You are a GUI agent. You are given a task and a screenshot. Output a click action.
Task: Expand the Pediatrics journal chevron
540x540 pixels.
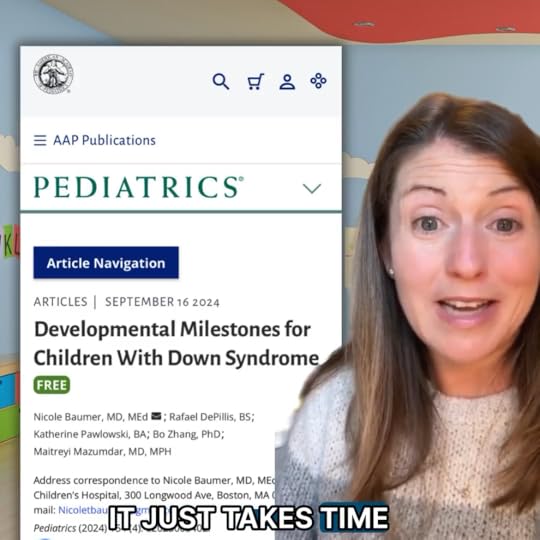(x=312, y=188)
